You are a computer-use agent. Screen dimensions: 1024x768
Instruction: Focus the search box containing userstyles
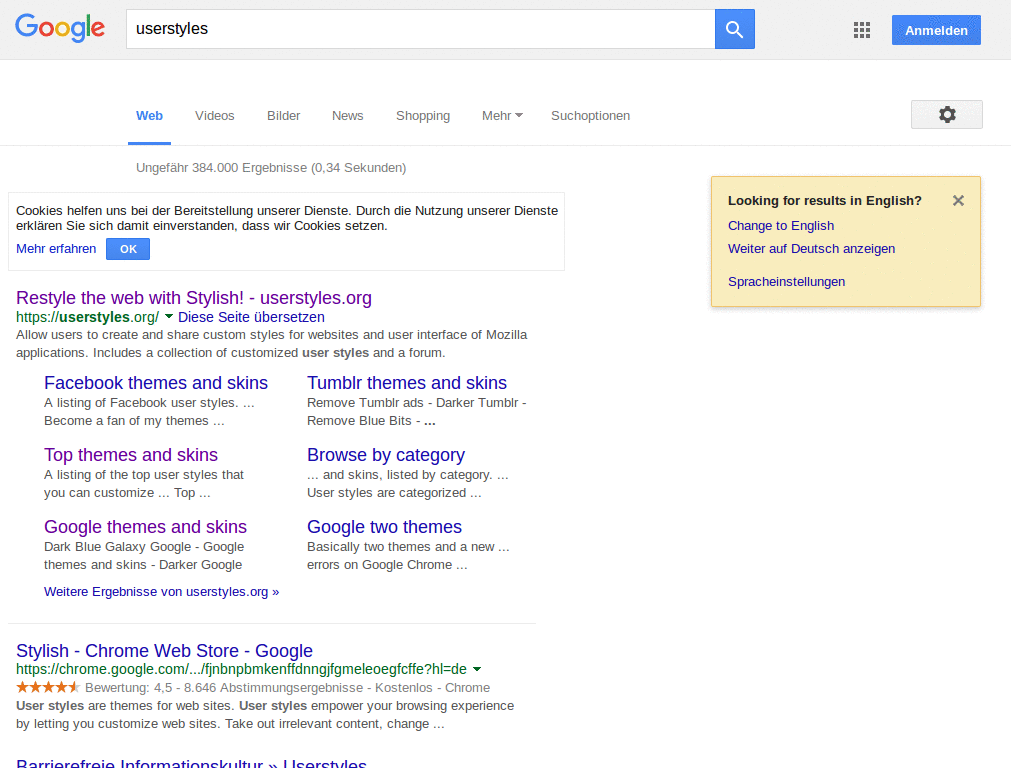[421, 29]
